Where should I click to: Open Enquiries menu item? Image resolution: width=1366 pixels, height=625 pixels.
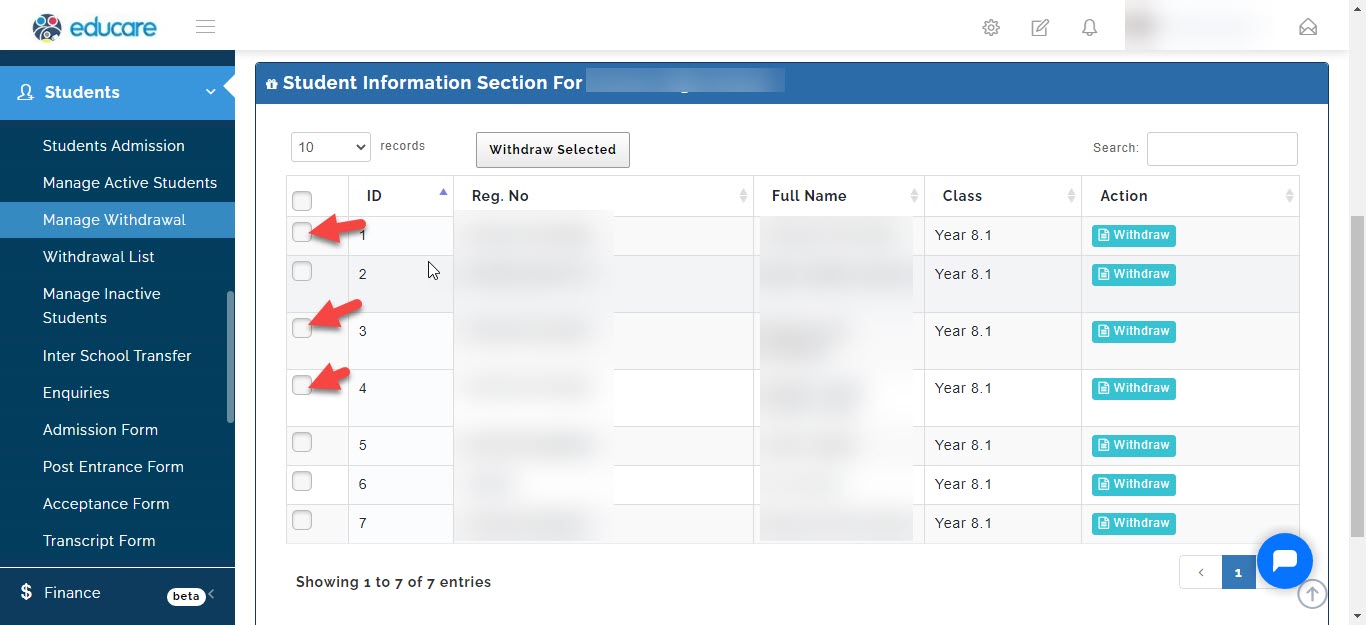click(x=76, y=393)
